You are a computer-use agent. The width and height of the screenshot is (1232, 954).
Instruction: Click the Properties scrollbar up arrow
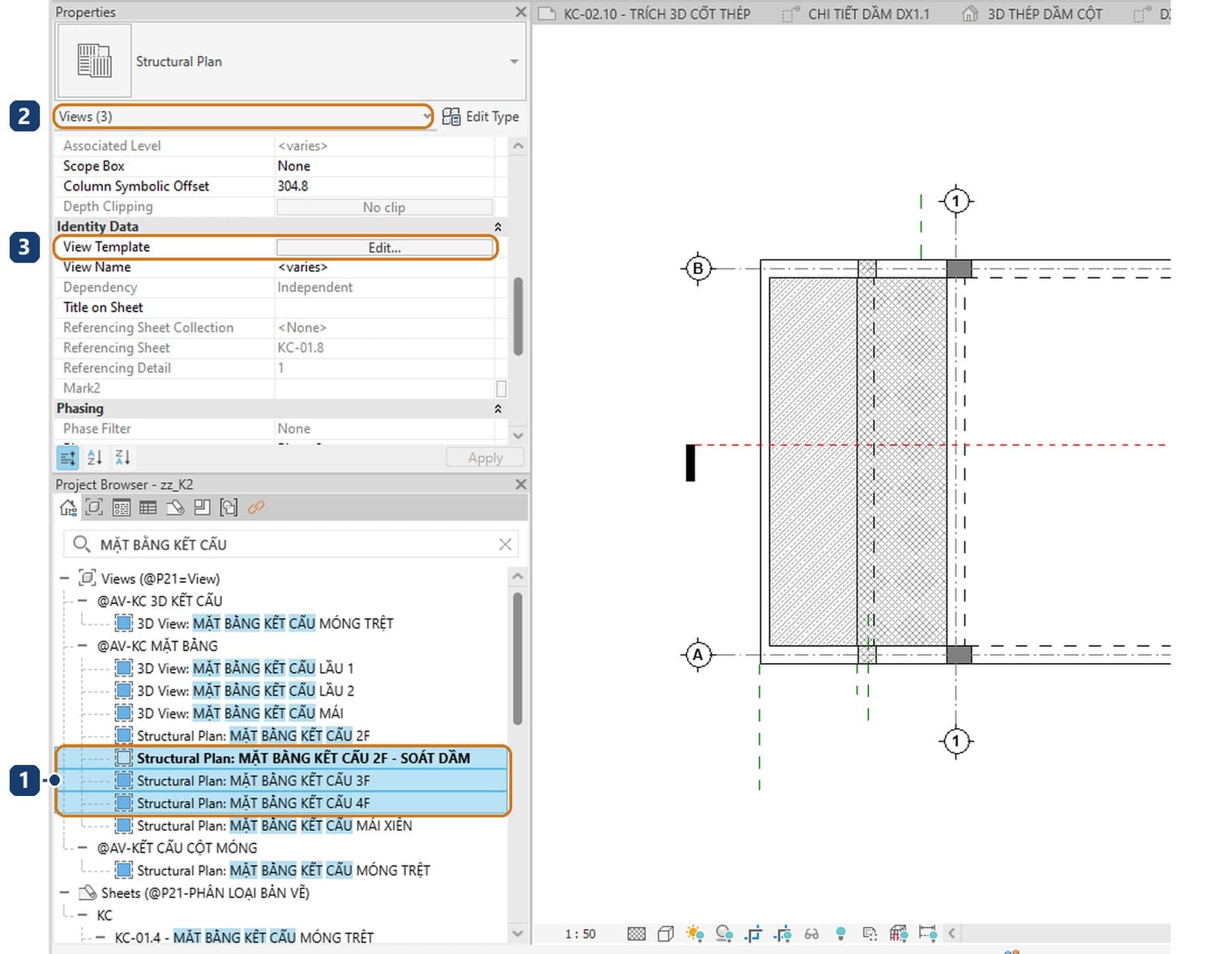pos(519,147)
